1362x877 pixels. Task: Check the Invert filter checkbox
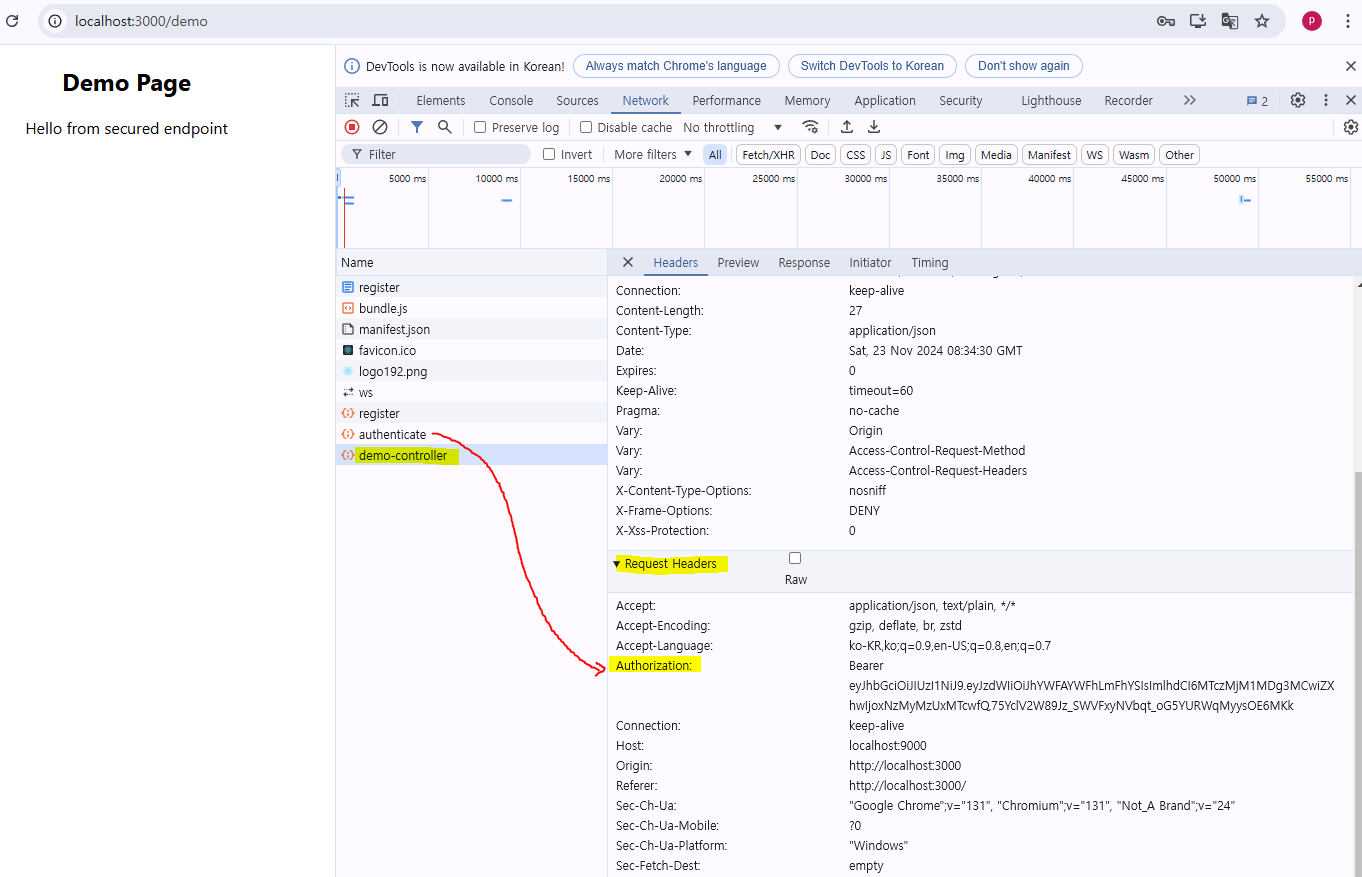[x=549, y=154]
